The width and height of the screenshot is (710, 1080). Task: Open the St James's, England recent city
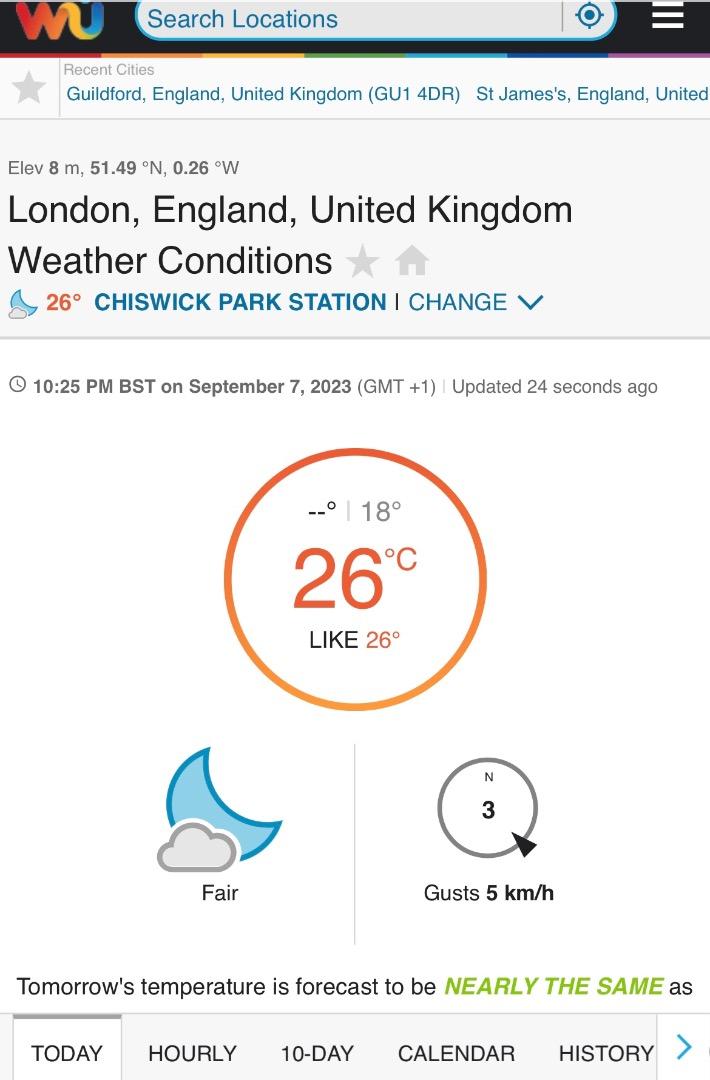pyautogui.click(x=592, y=94)
